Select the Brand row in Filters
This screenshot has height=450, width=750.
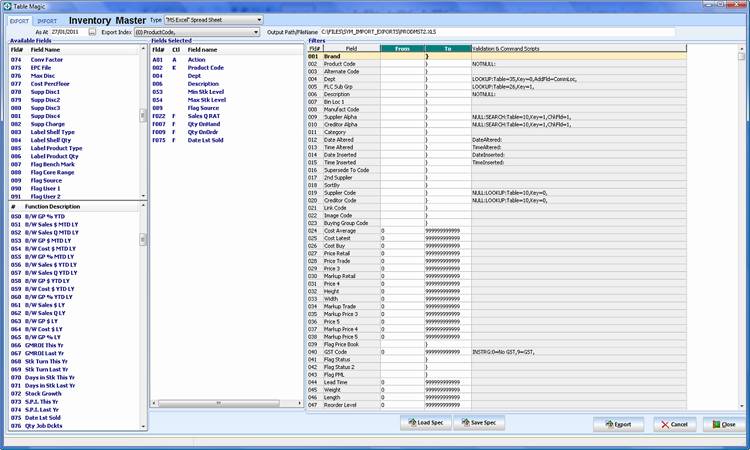496,56
